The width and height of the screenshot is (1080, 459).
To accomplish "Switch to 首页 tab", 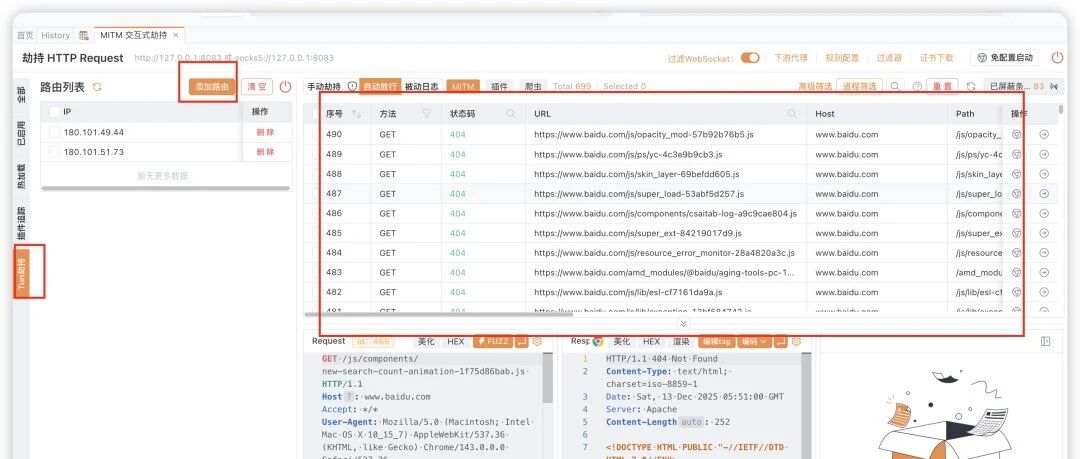I will click(x=25, y=35).
